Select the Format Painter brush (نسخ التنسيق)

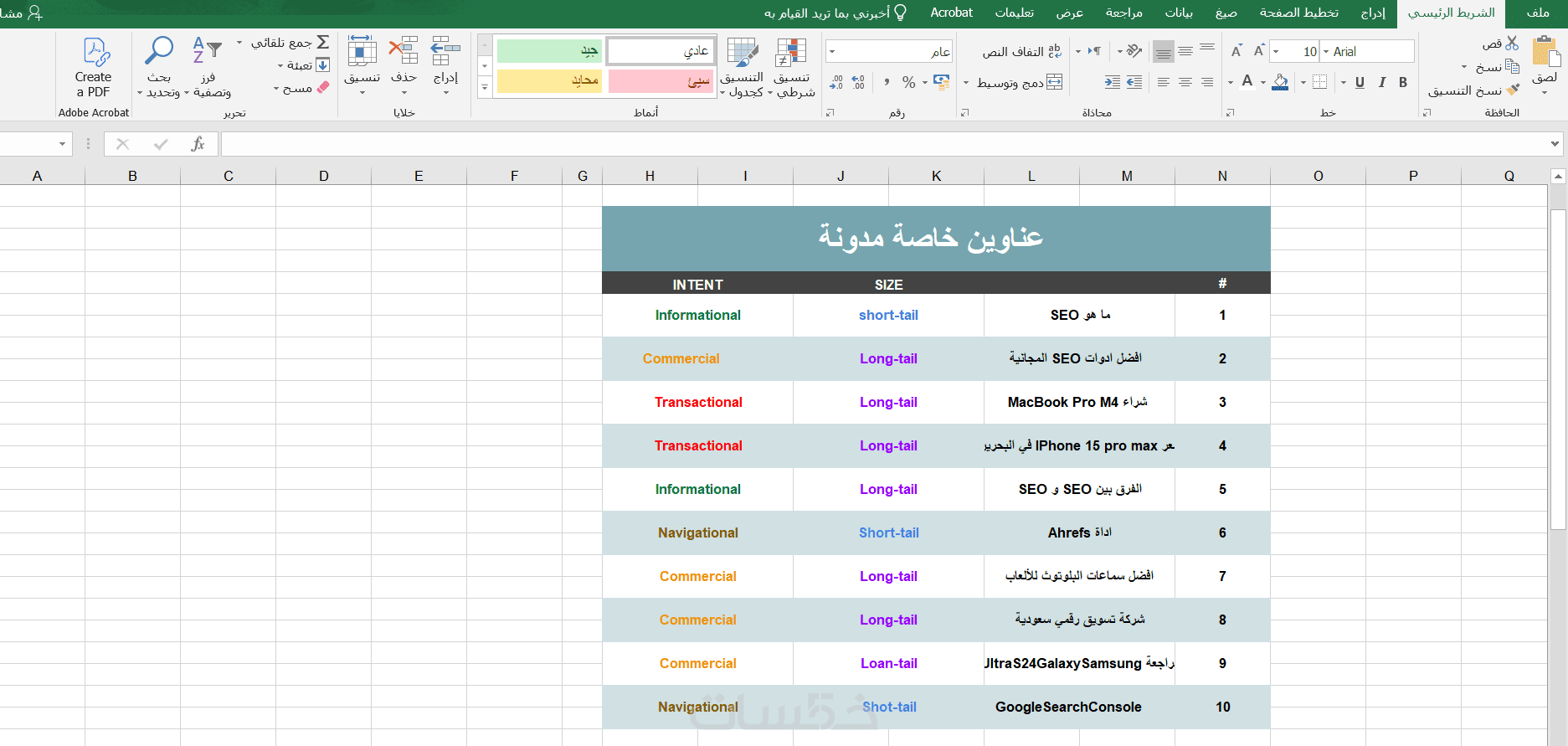pyautogui.click(x=1512, y=90)
